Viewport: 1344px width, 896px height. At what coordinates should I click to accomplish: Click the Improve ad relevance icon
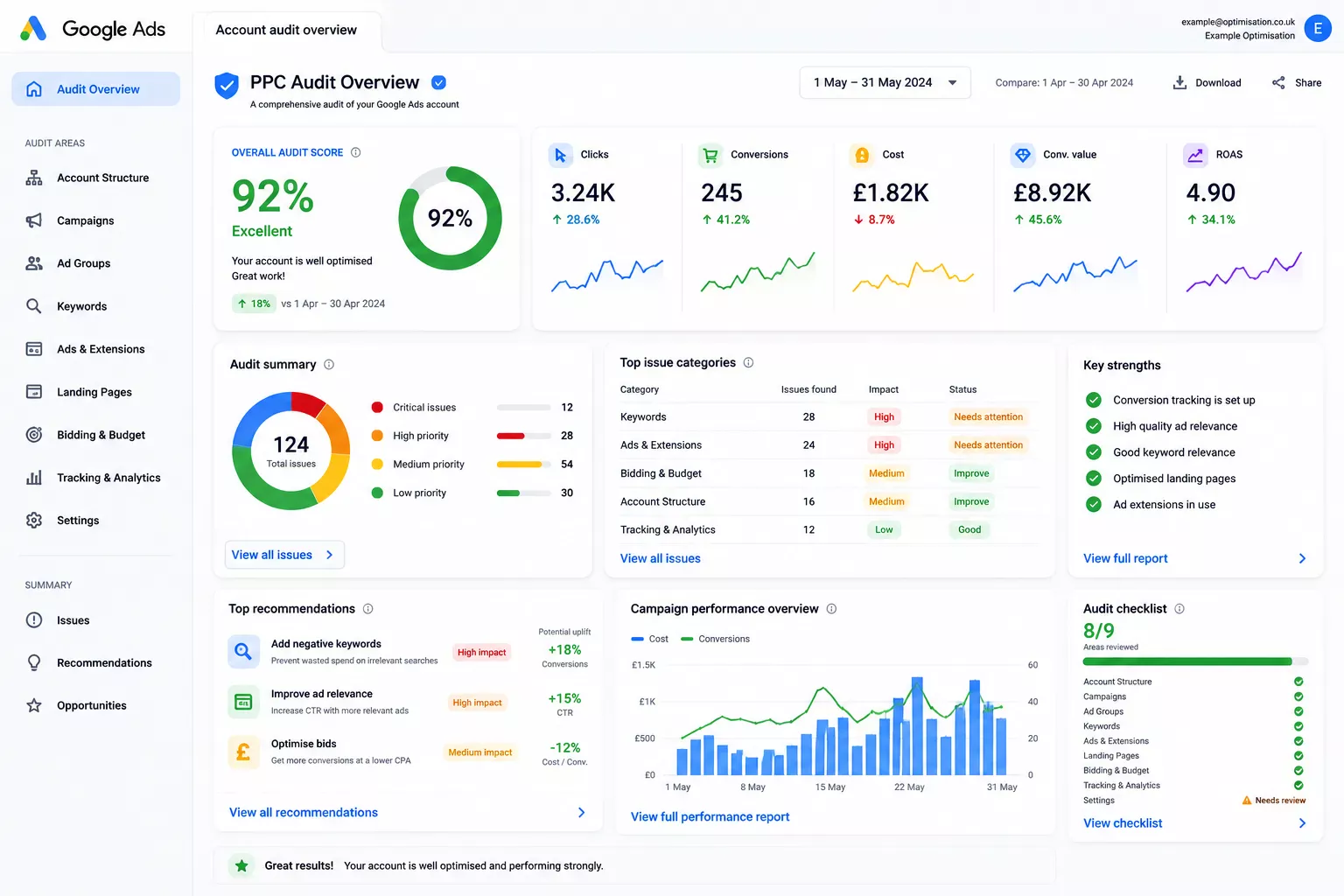click(x=243, y=701)
